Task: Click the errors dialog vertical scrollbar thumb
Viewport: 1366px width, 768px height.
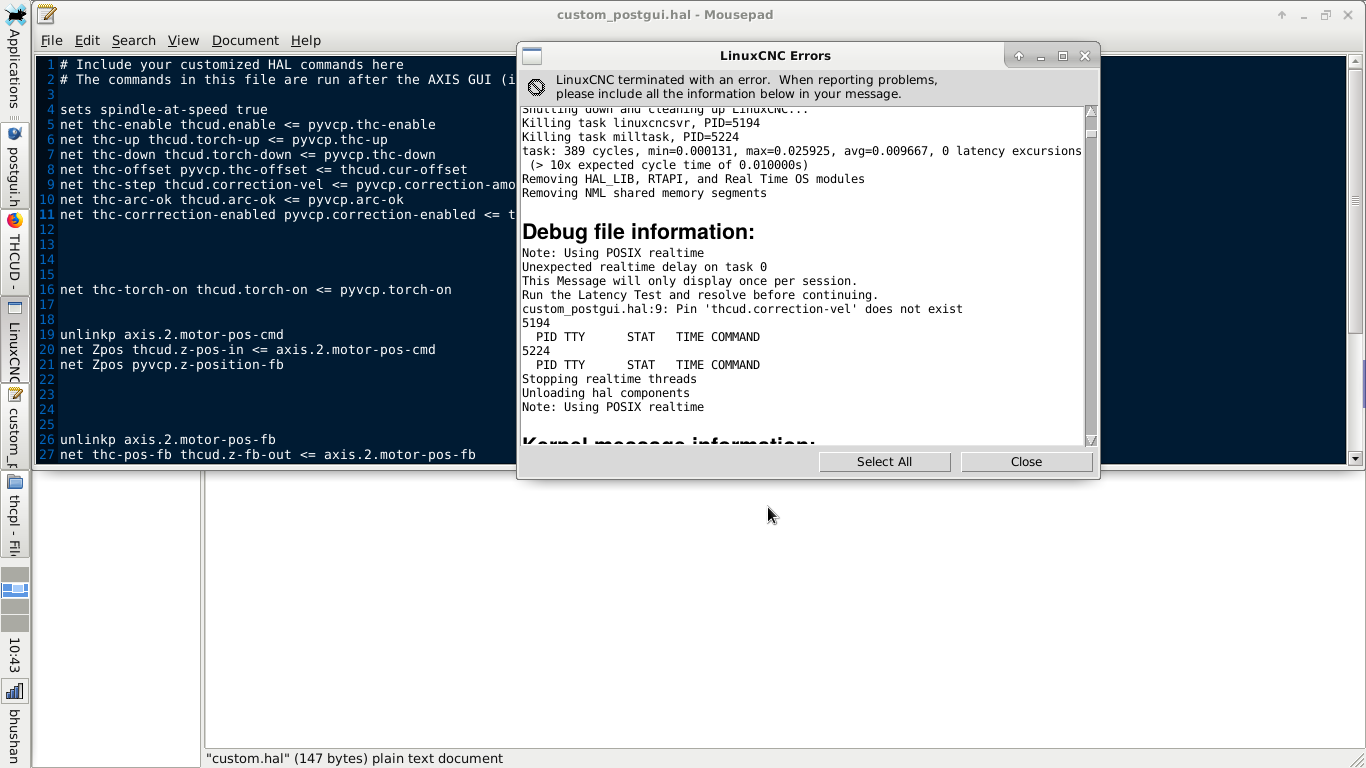Action: point(1091,133)
